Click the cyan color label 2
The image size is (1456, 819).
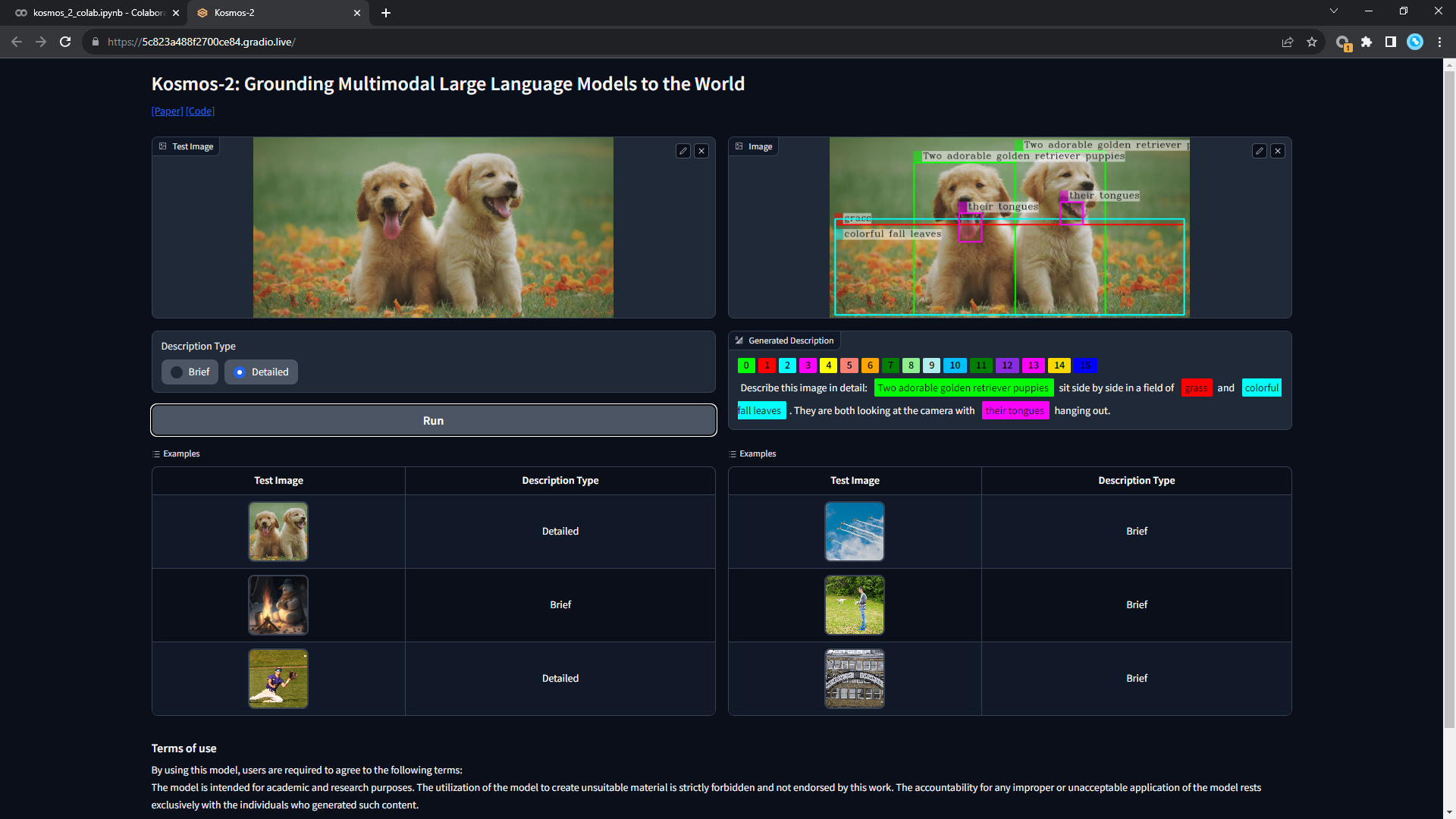coord(787,366)
